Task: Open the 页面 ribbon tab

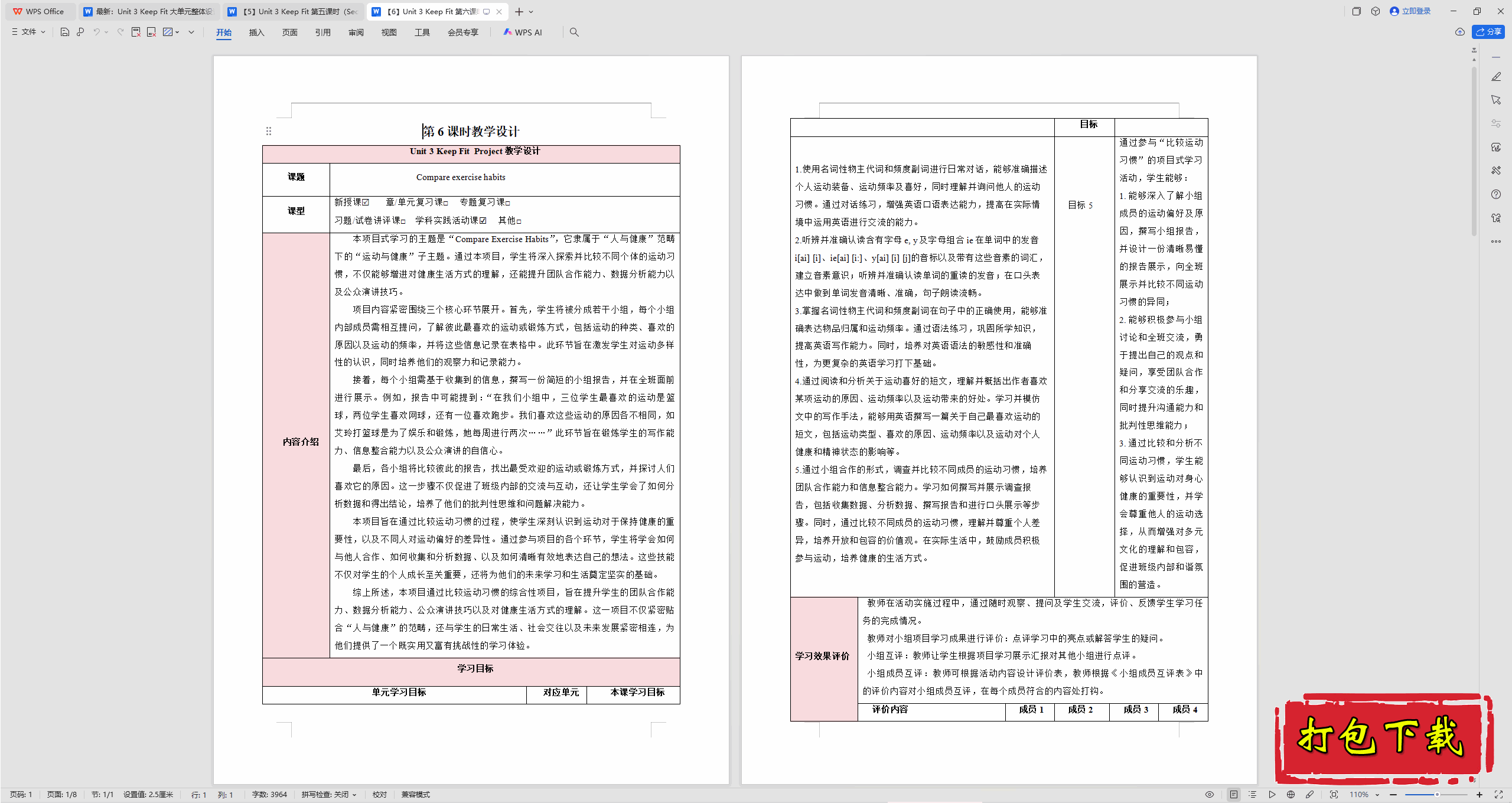Action: tap(289, 32)
